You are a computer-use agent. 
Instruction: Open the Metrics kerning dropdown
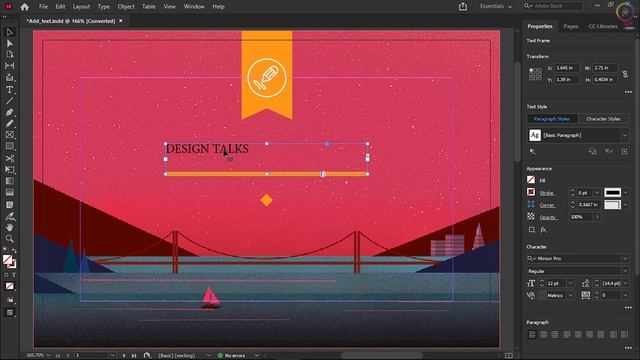[x=571, y=296]
